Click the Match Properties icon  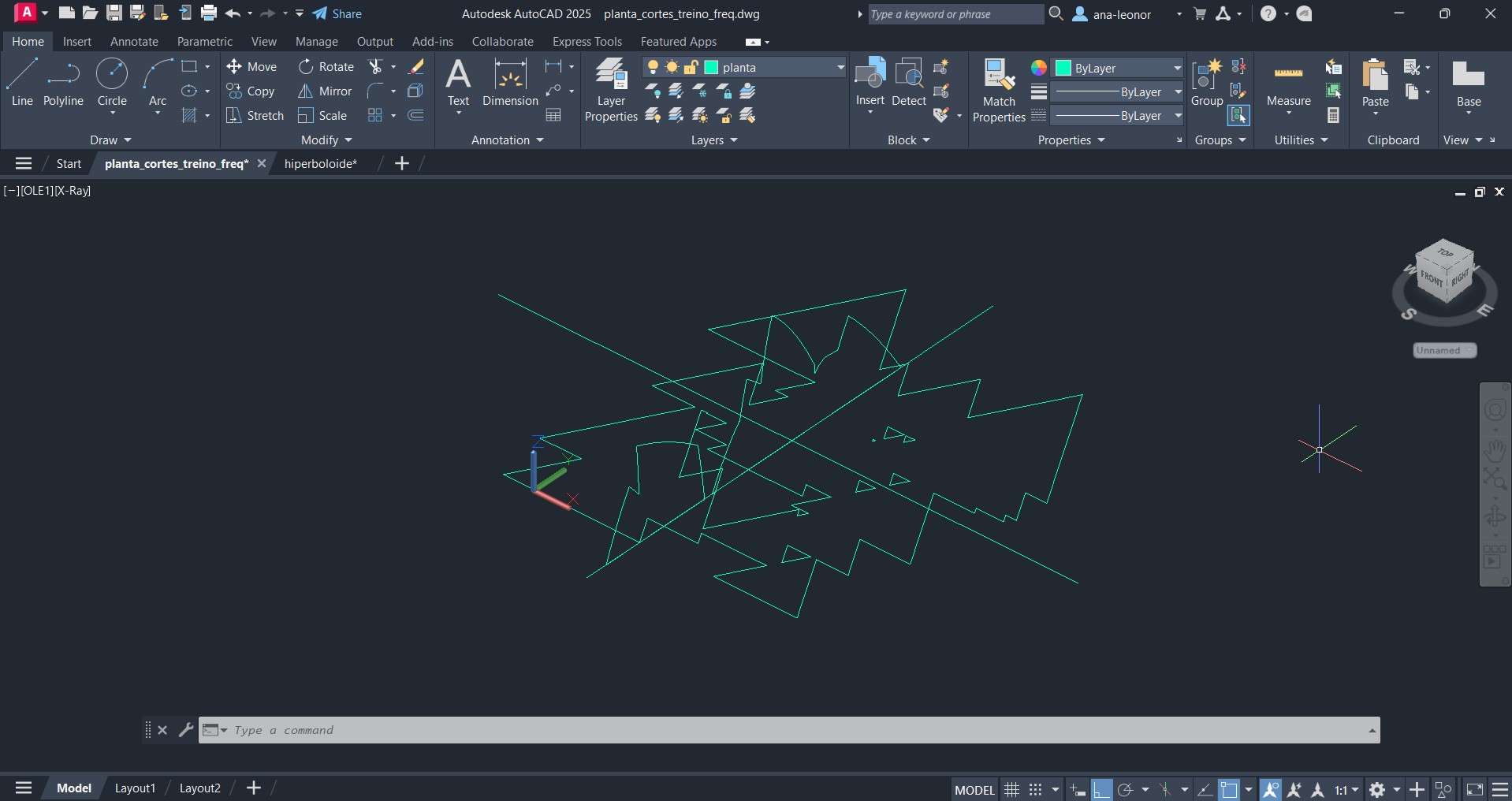point(999,91)
